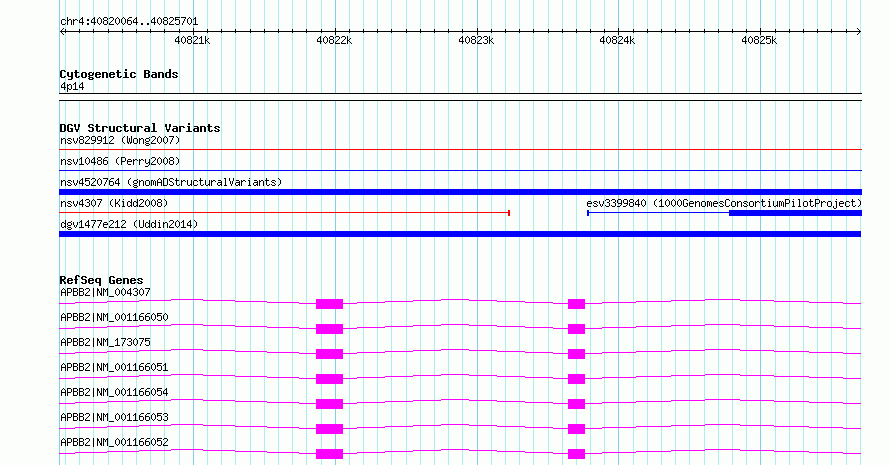The width and height of the screenshot is (890, 465).
Task: Click first exon of APBB2|NM_004307
Action: (329, 304)
